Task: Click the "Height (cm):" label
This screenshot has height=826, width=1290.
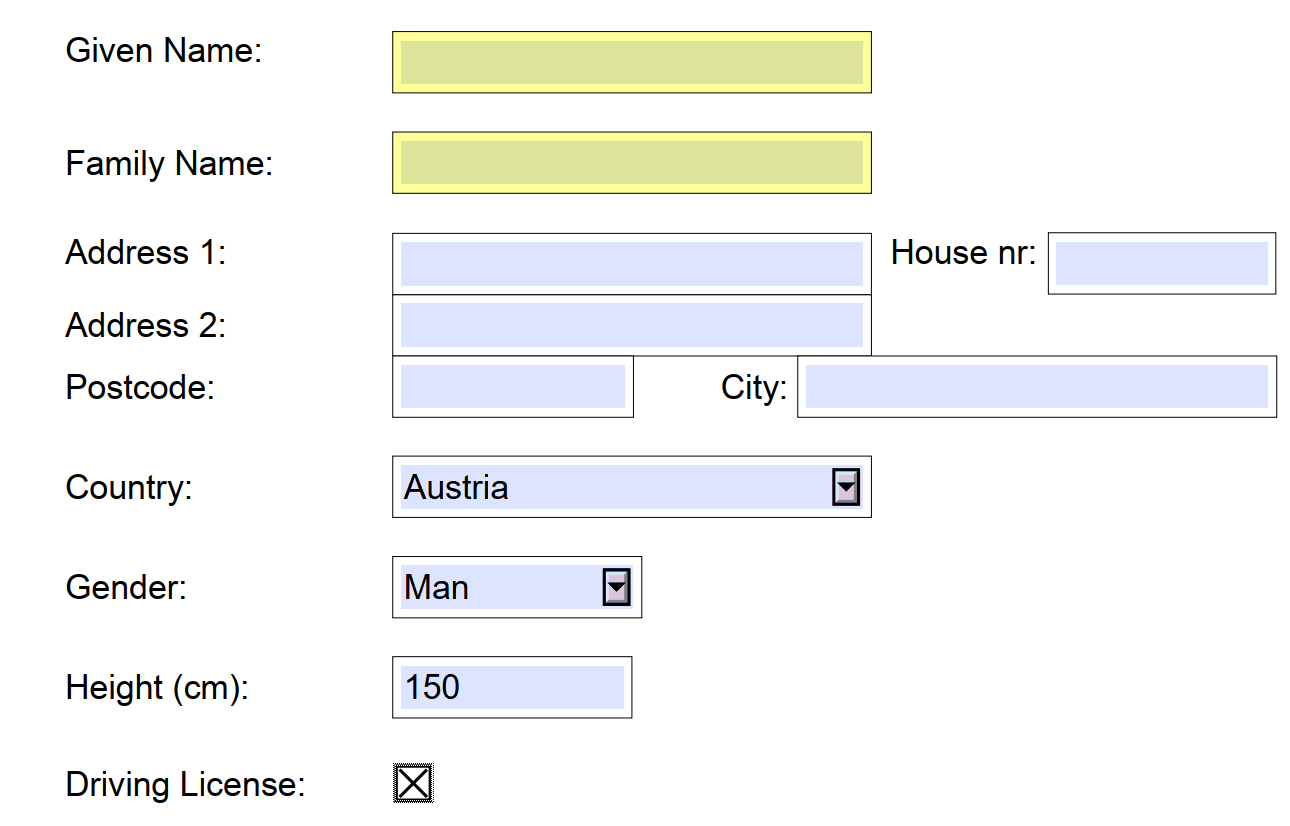Action: point(157,688)
